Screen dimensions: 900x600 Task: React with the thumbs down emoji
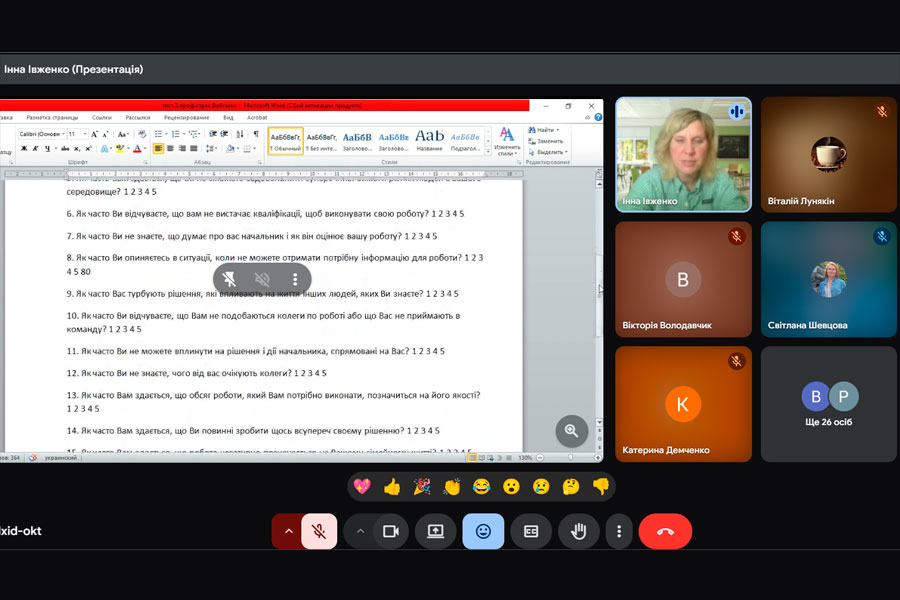[x=601, y=487]
